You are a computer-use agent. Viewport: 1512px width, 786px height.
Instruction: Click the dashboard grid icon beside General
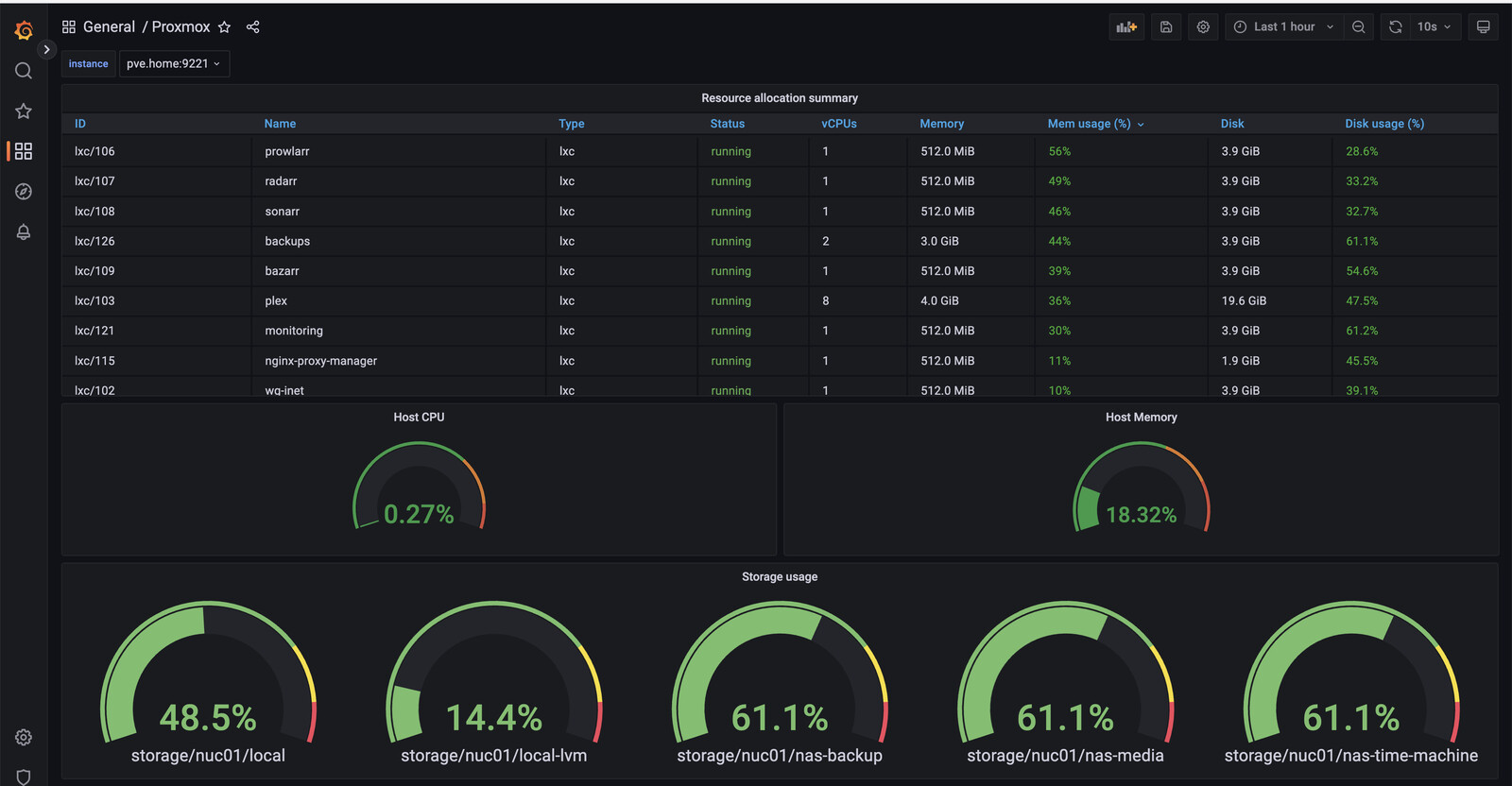pyautogui.click(x=69, y=26)
